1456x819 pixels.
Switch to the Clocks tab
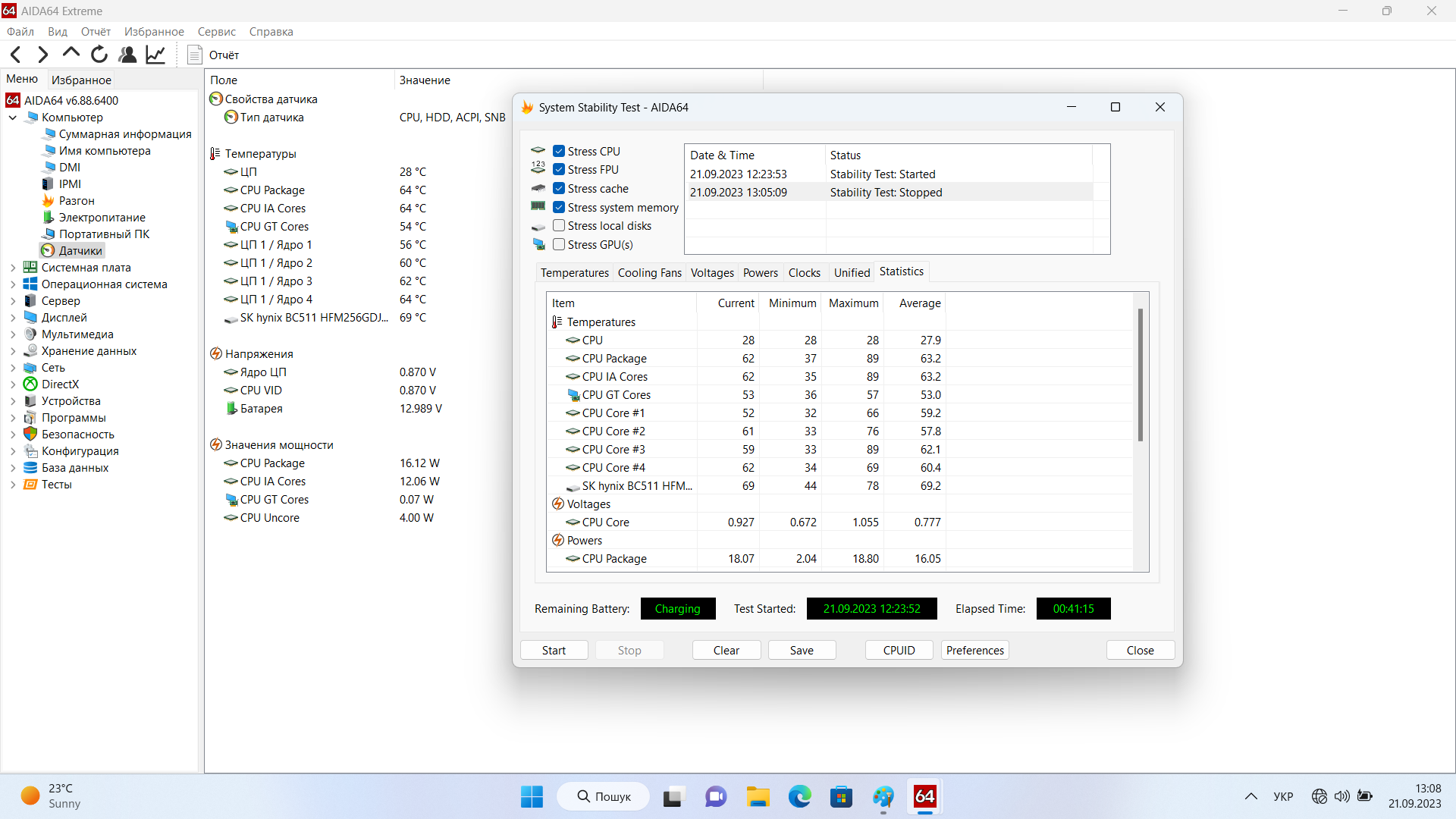(x=805, y=273)
